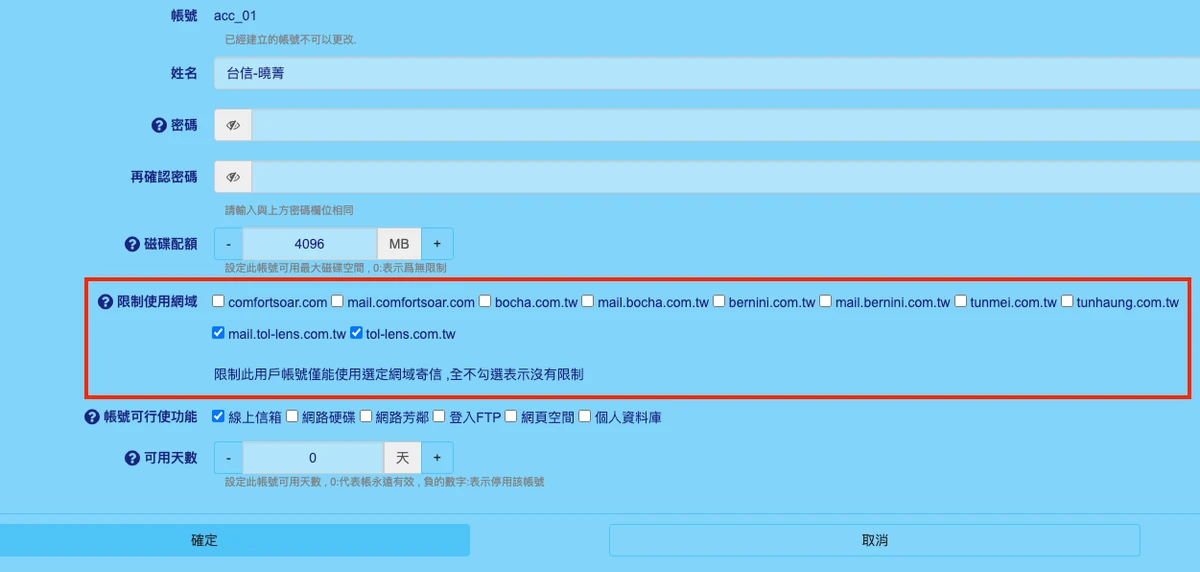Image resolution: width=1200 pixels, height=572 pixels.
Task: Click the MB unit label
Action: 399,244
